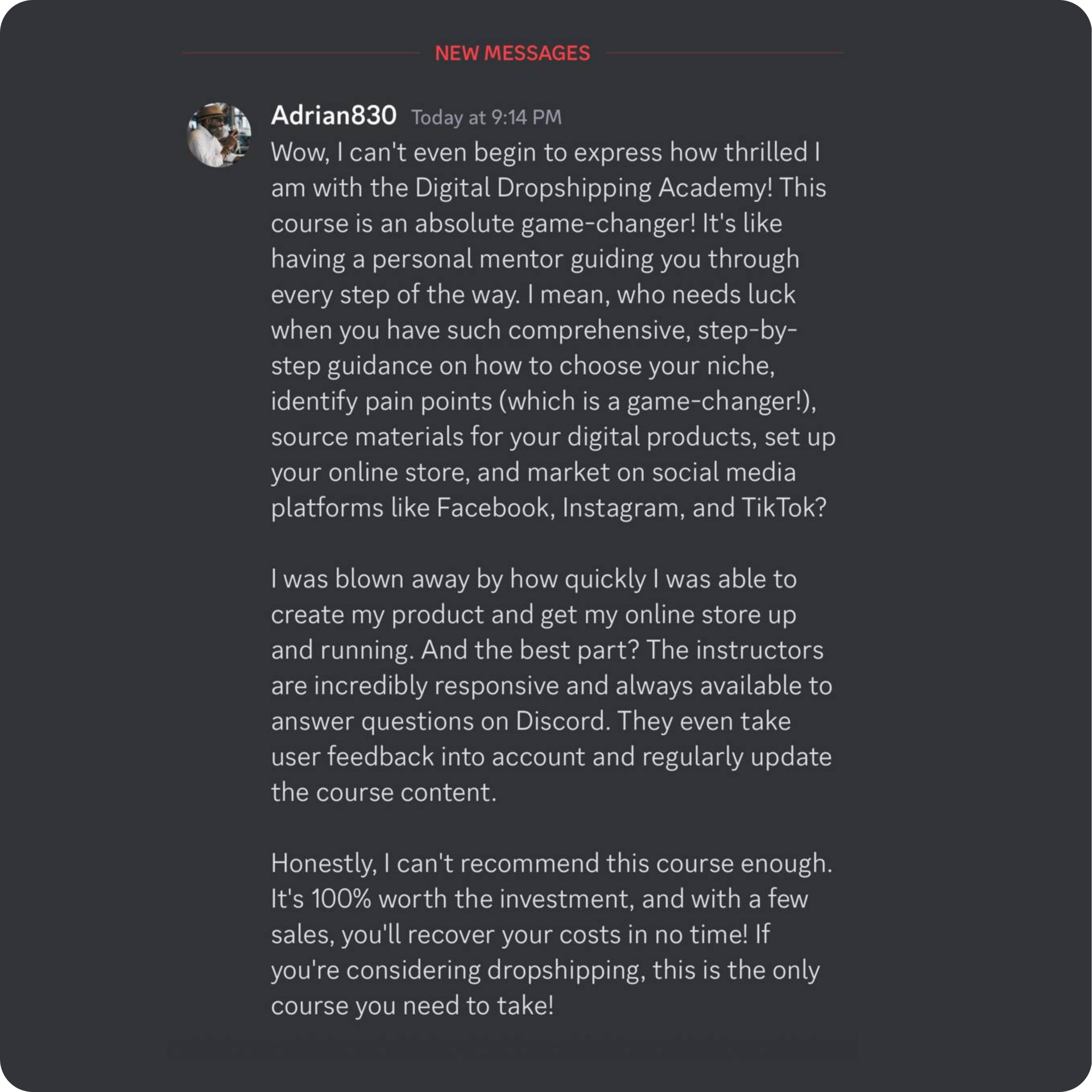The height and width of the screenshot is (1092, 1092).
Task: Click the red divider line left of NEW MESSAGES
Action: coord(301,53)
